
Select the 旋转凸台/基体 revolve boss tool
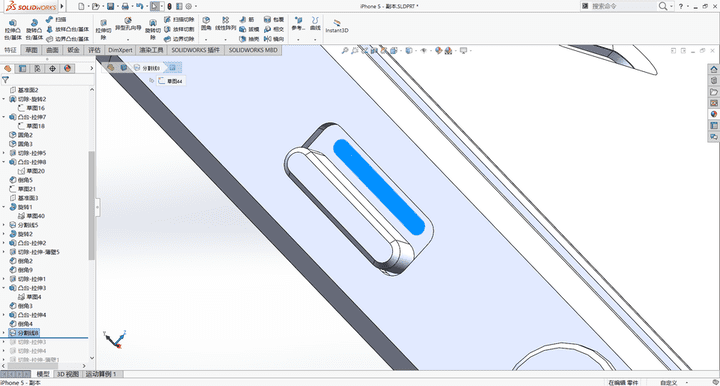34,29
